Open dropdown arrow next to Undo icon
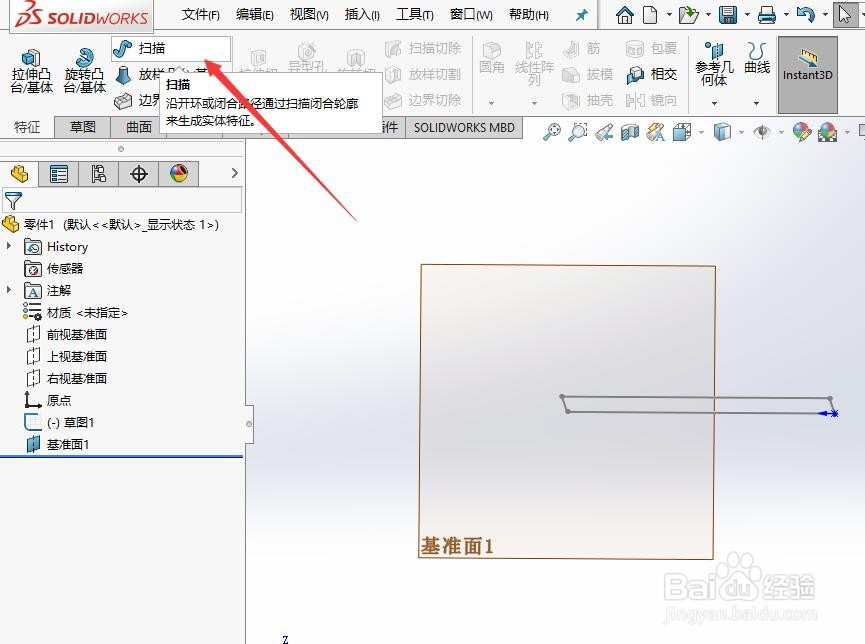 (825, 15)
